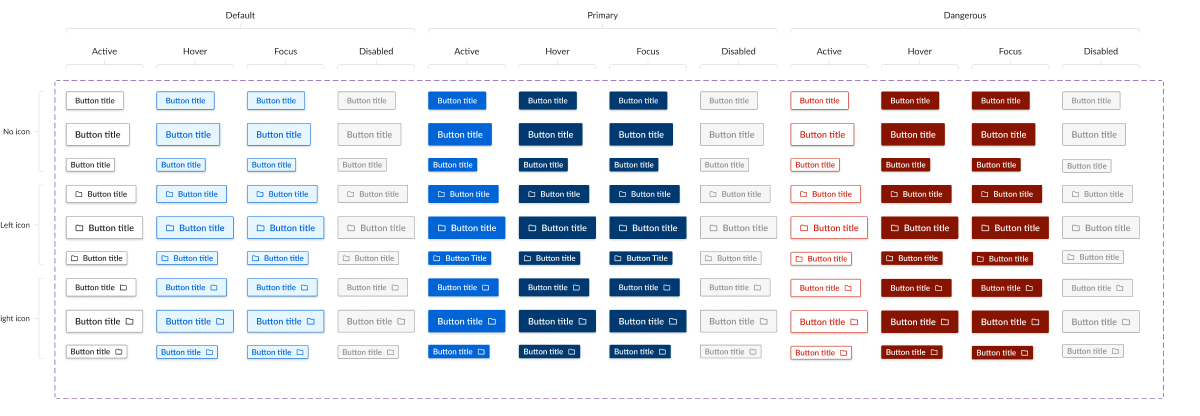1200x416 pixels.
Task: Click folder icon in large Default Disabled right-icon button
Action: 401,322
